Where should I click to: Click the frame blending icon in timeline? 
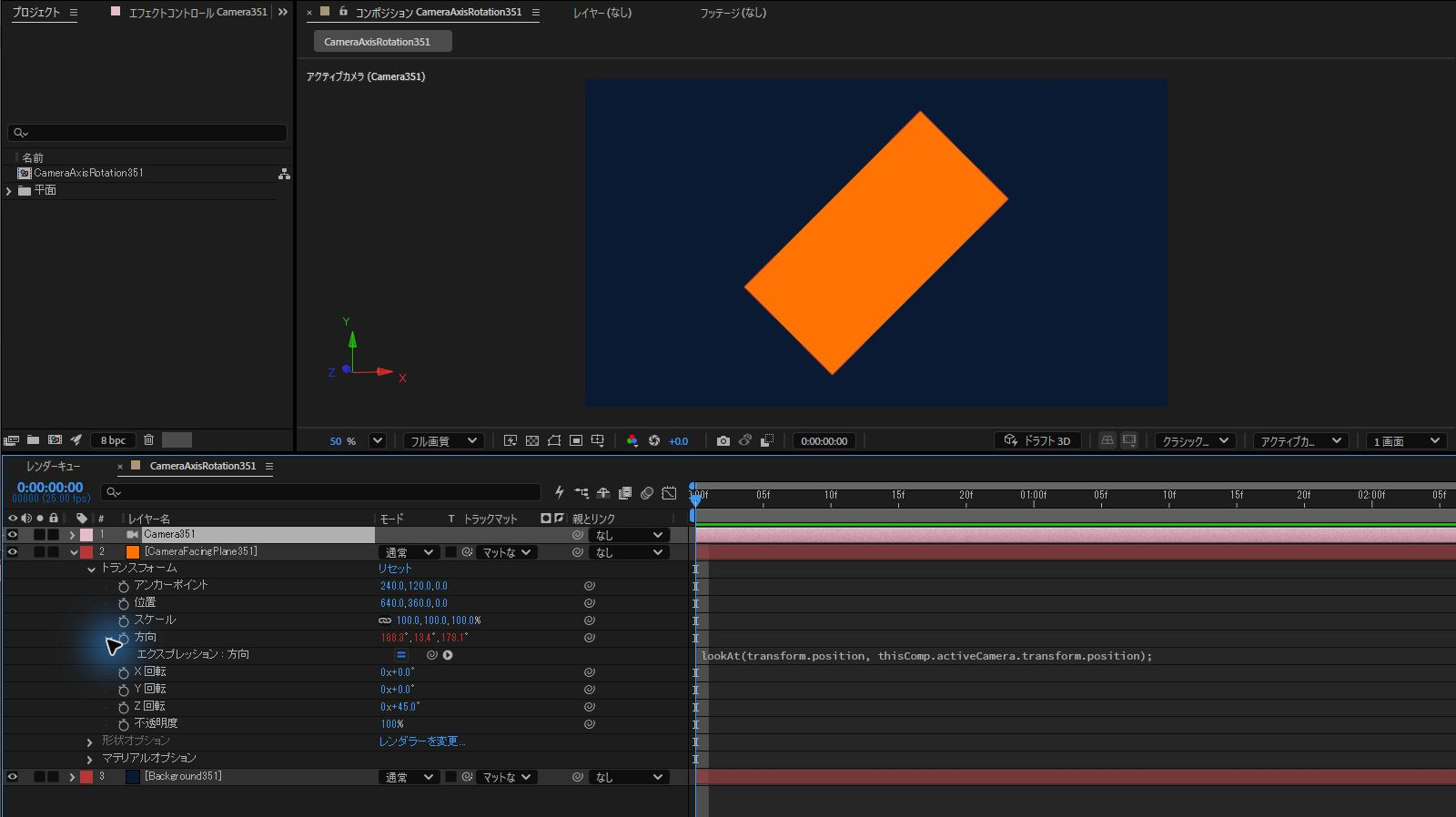pyautogui.click(x=625, y=493)
